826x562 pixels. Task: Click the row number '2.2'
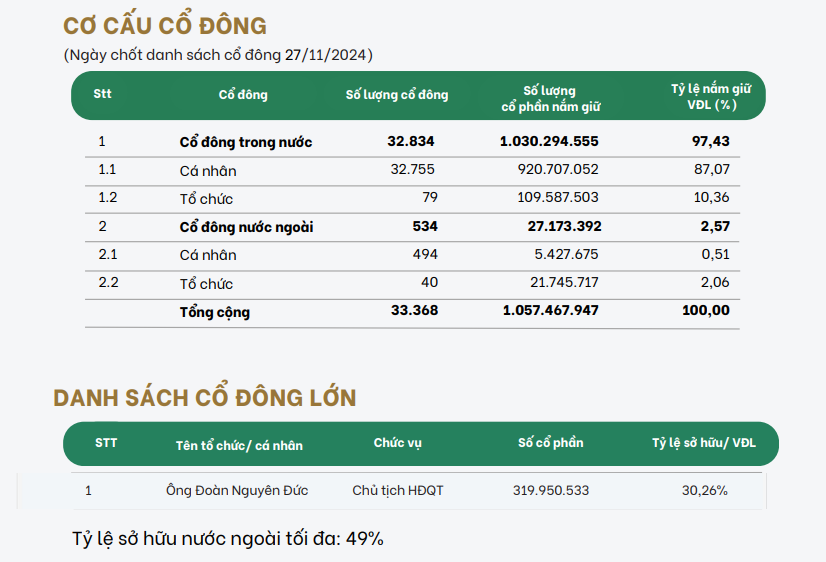click(108, 282)
